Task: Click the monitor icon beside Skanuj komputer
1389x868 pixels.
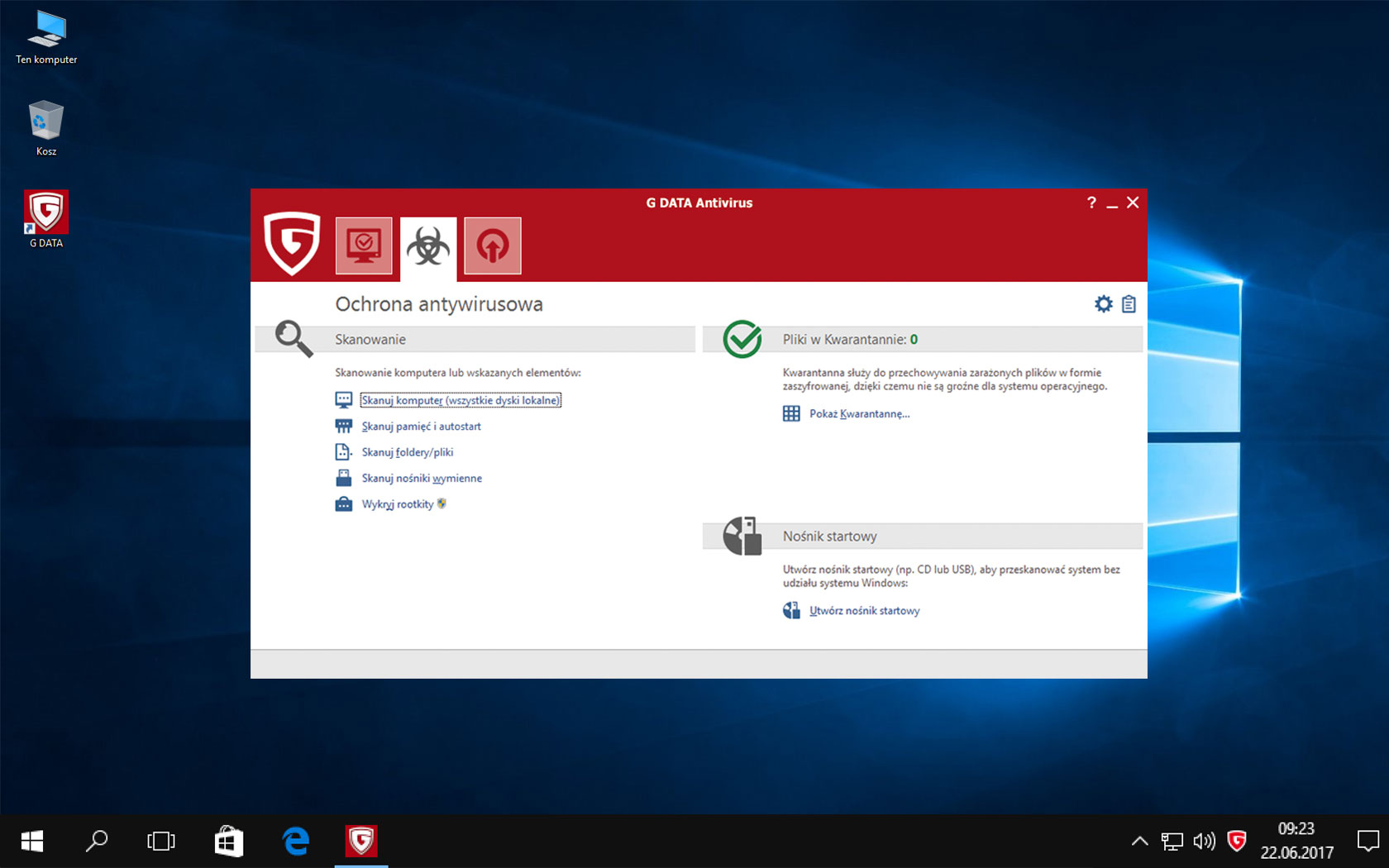Action: click(x=344, y=400)
